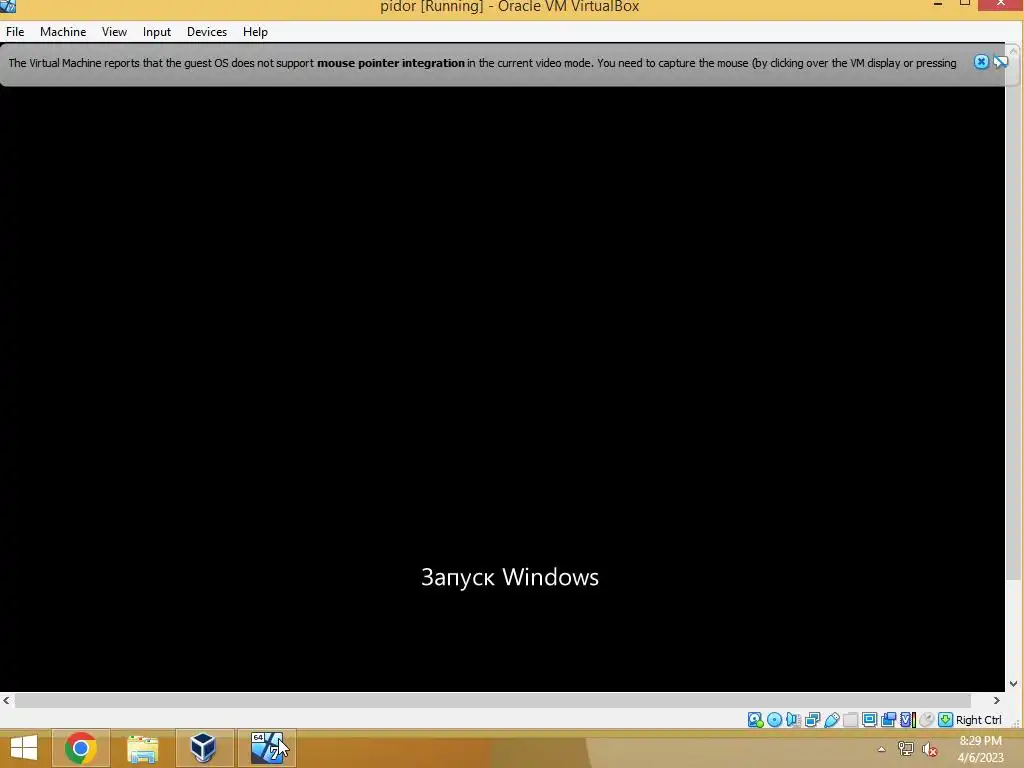Click the VirtualBox window title bar icon

8,6
